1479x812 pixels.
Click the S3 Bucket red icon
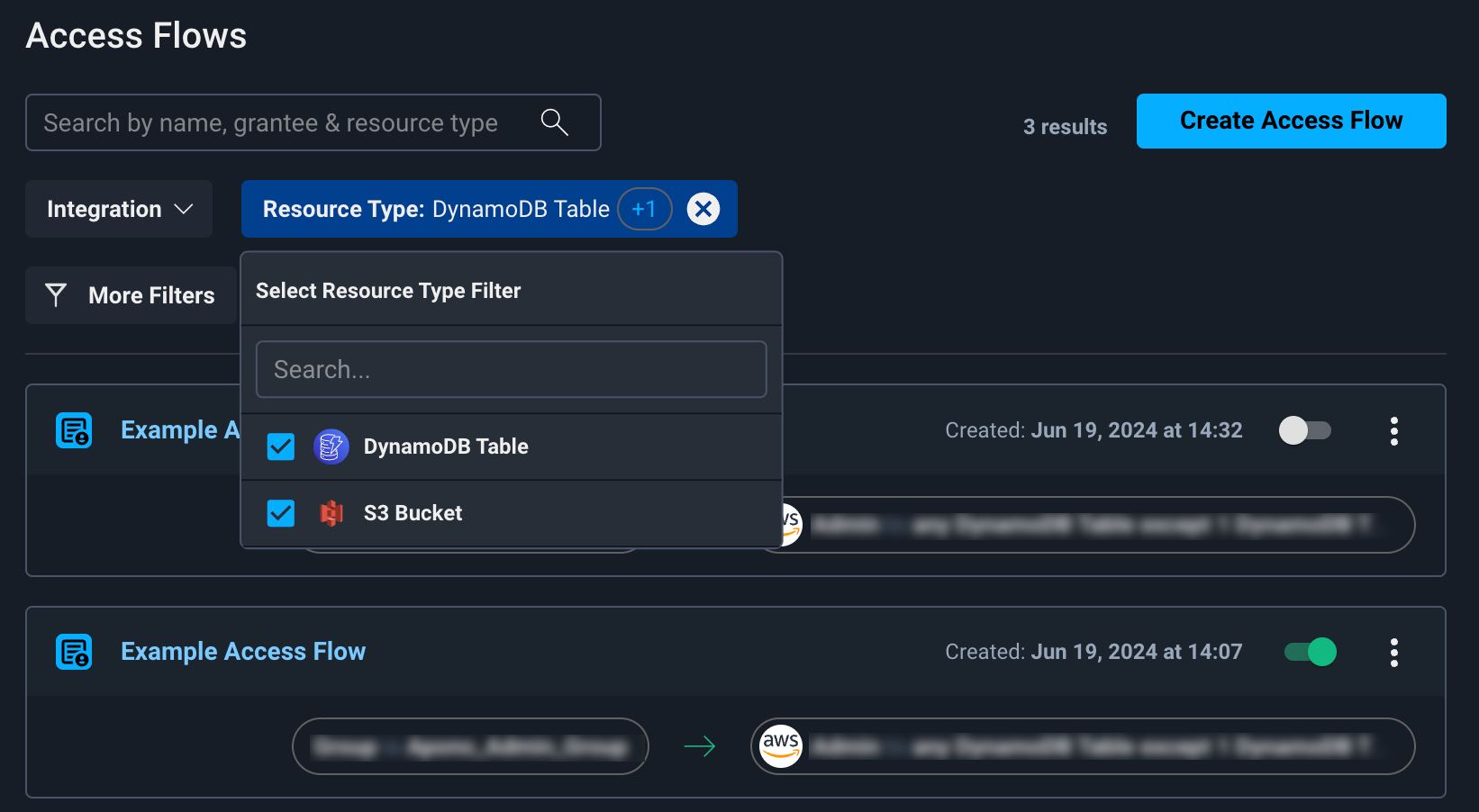click(x=331, y=513)
